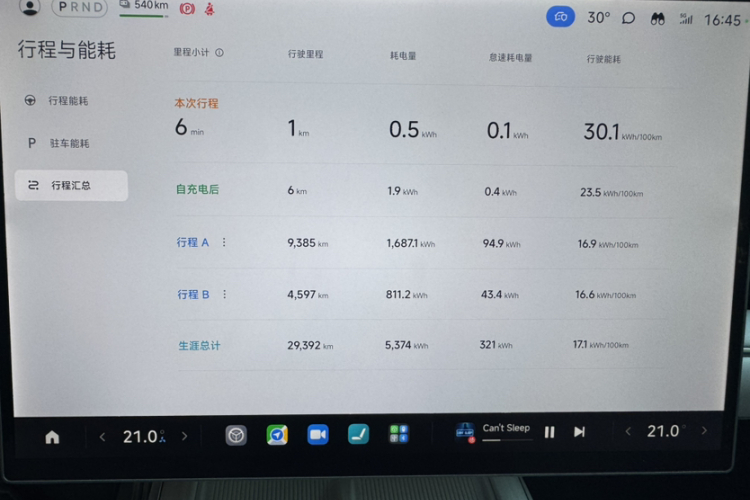Screen dimensions: 750x500
Task: Open the seat control app
Action: (358, 434)
